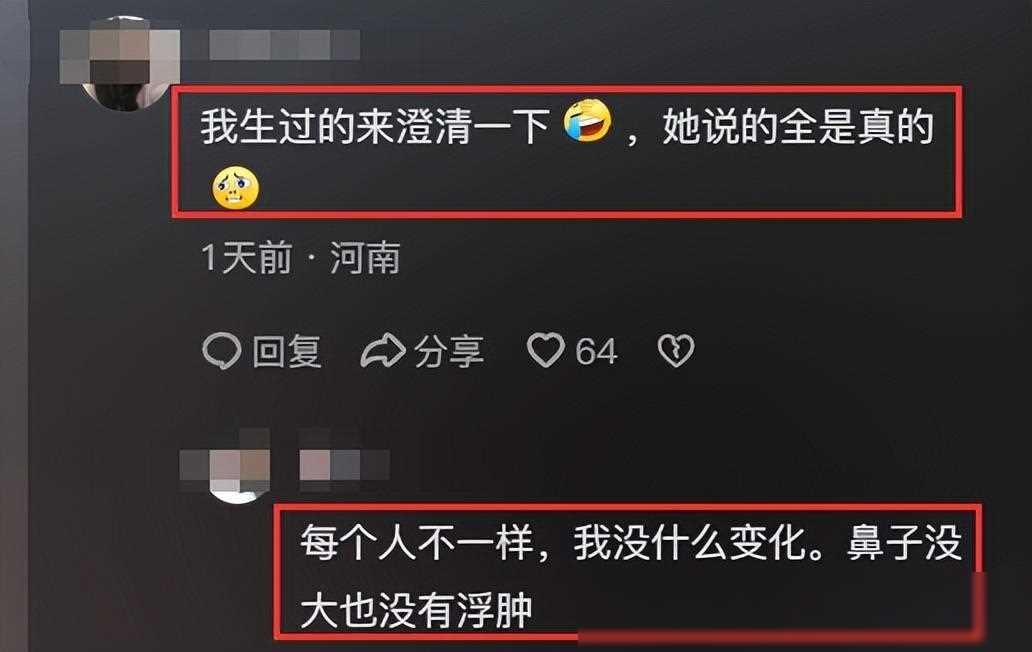Select comment text 她说的全是真的
This screenshot has height=652, width=1032.
click(798, 126)
